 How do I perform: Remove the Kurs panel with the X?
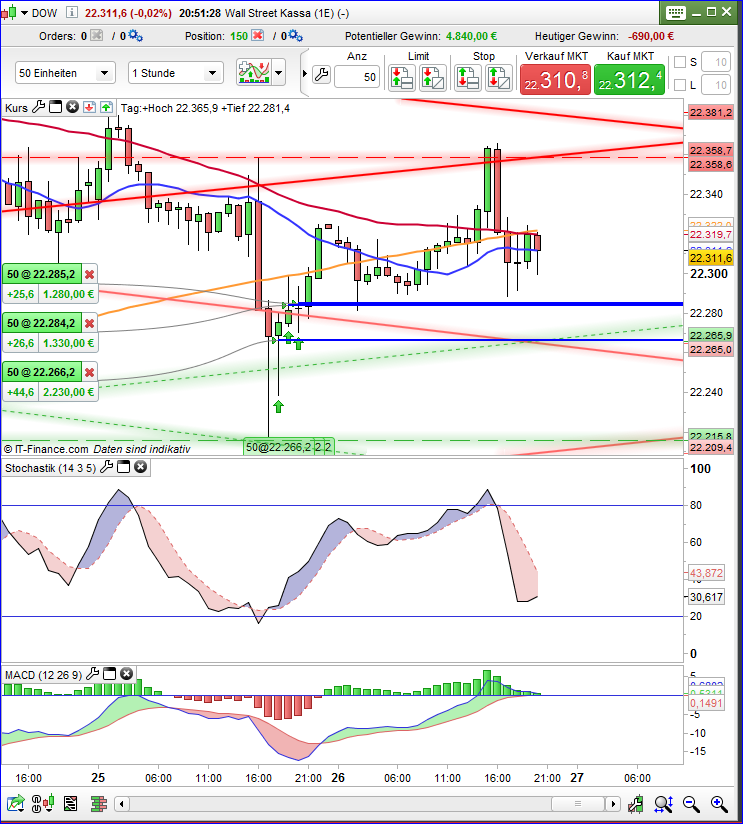pos(73,107)
